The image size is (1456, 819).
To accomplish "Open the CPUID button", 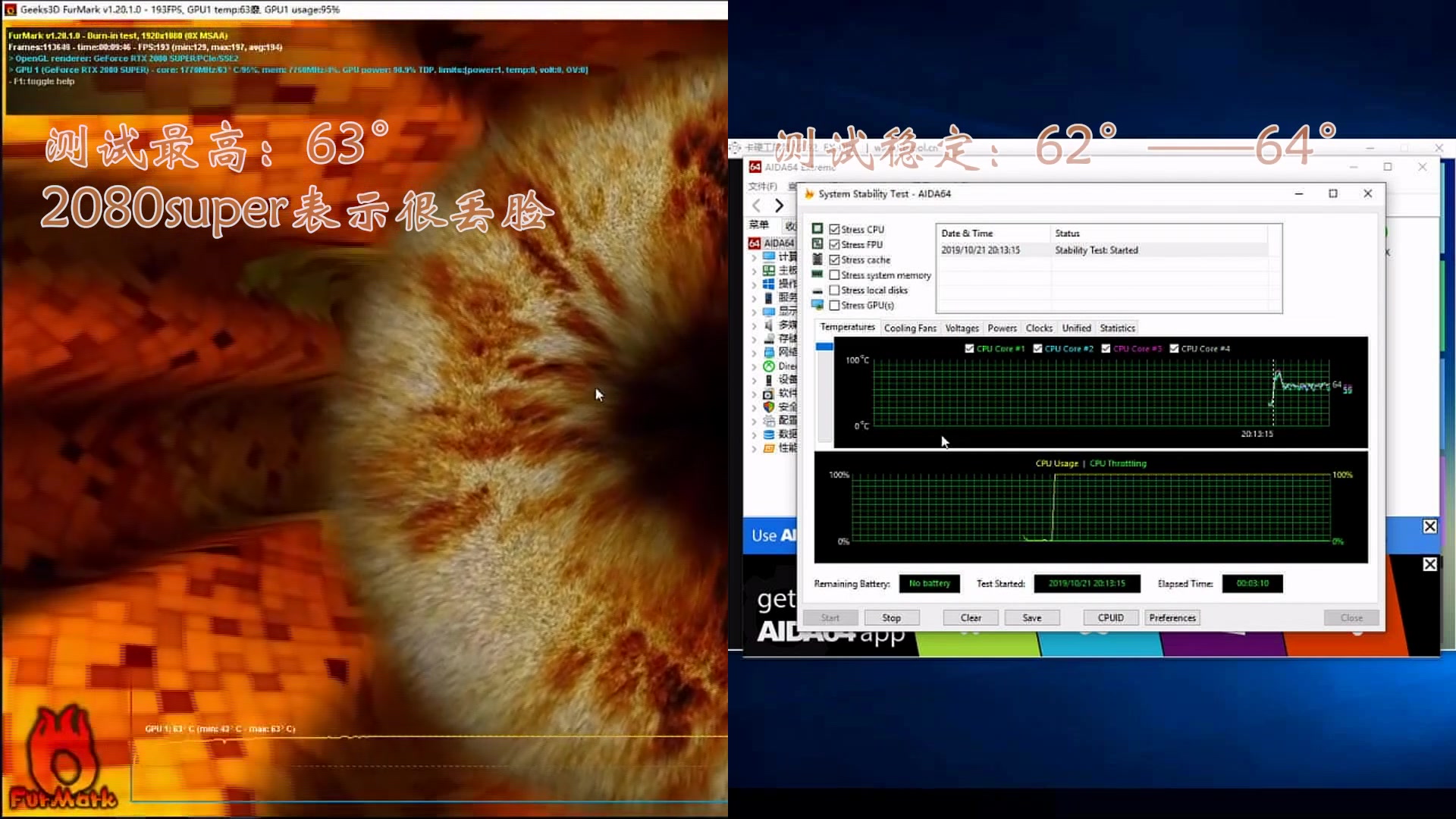I will click(1110, 618).
